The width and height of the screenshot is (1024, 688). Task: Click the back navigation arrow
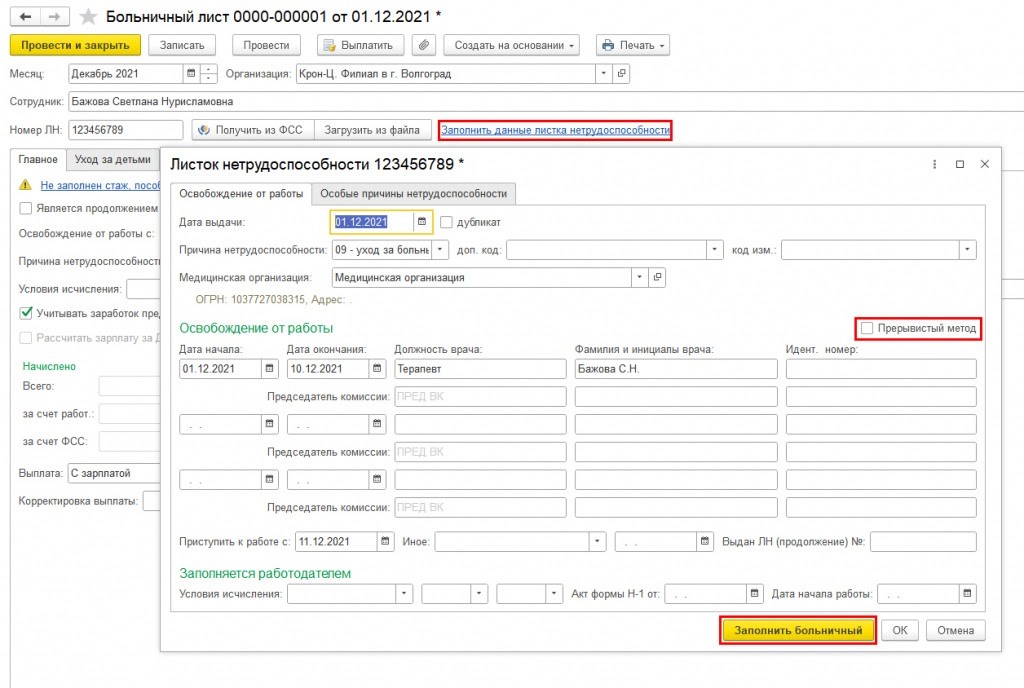(x=25, y=16)
